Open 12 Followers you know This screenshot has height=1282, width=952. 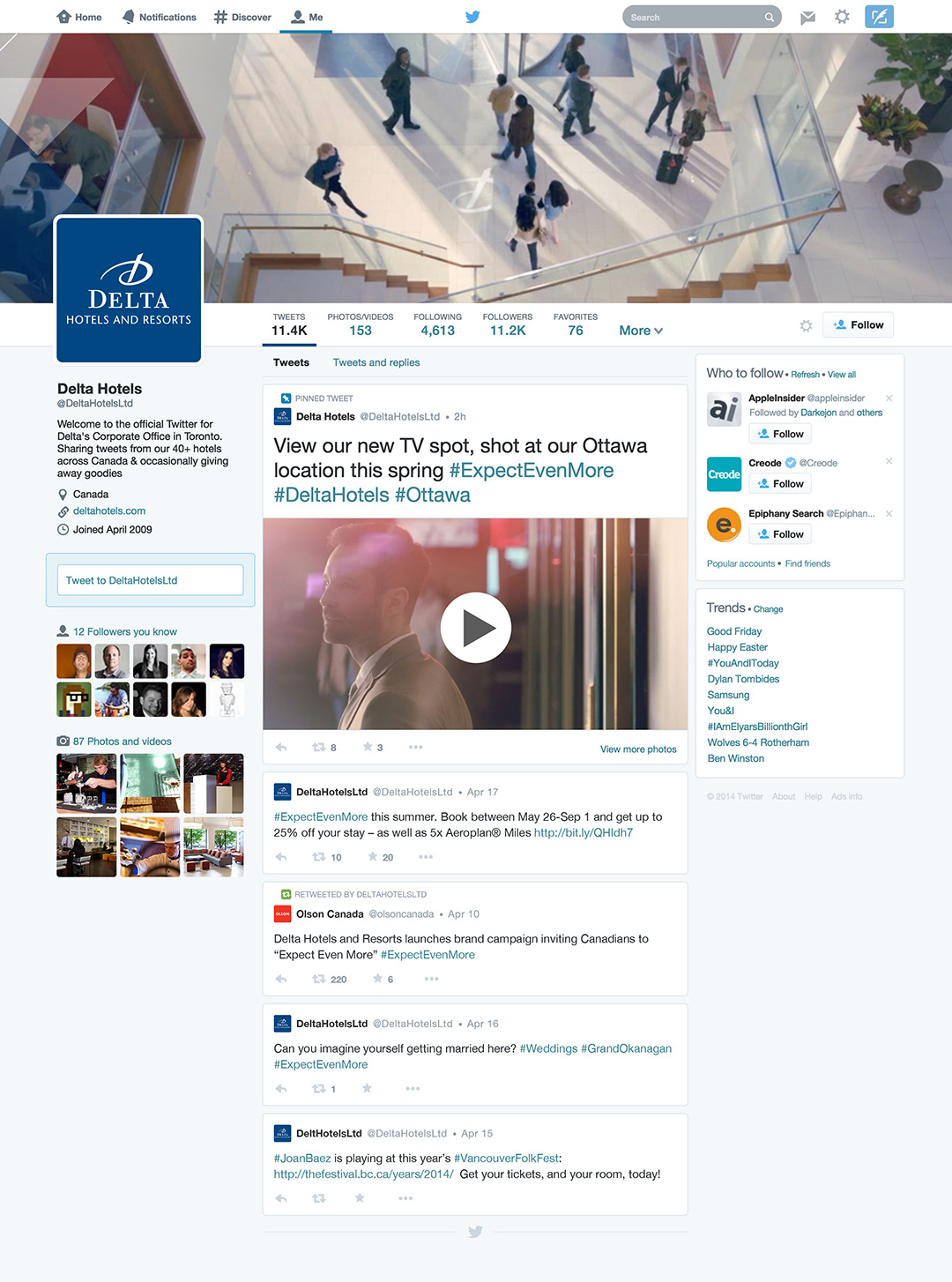(125, 631)
